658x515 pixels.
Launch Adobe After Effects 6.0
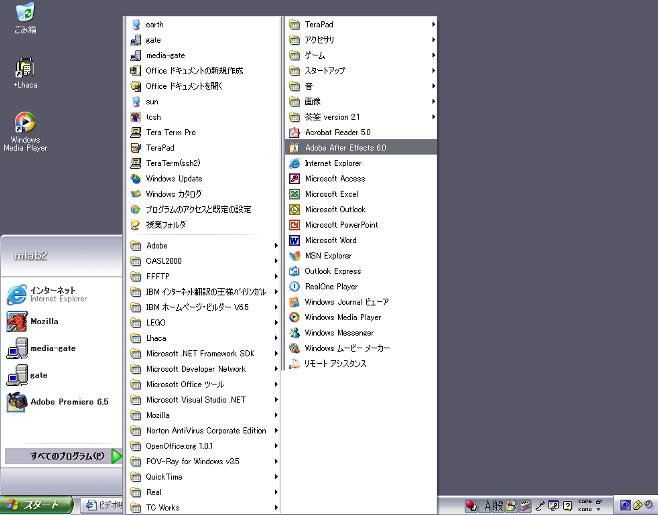361,148
